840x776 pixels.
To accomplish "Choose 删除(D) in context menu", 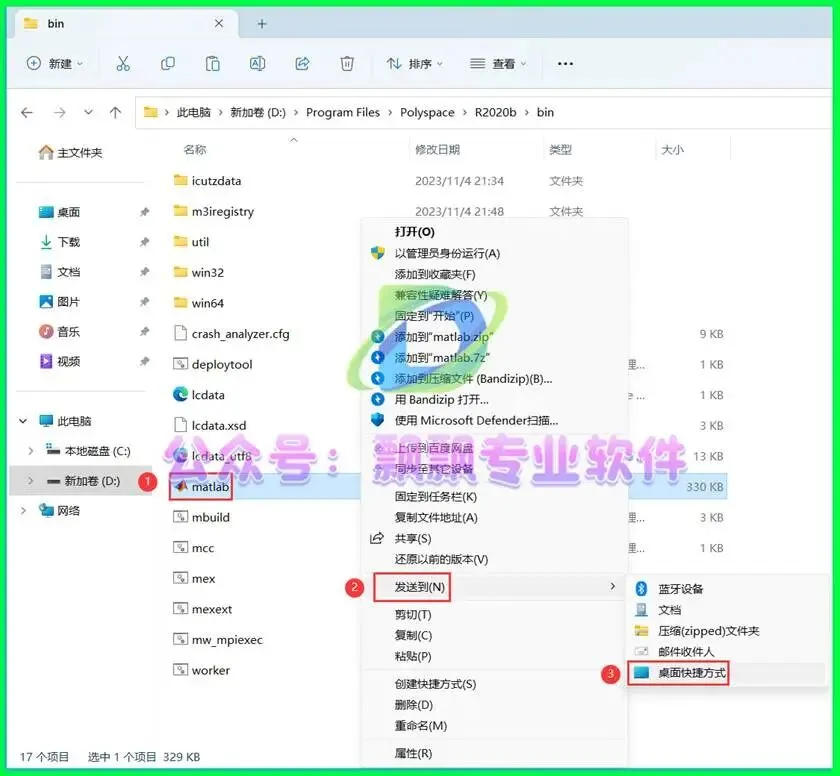I will tap(414, 705).
